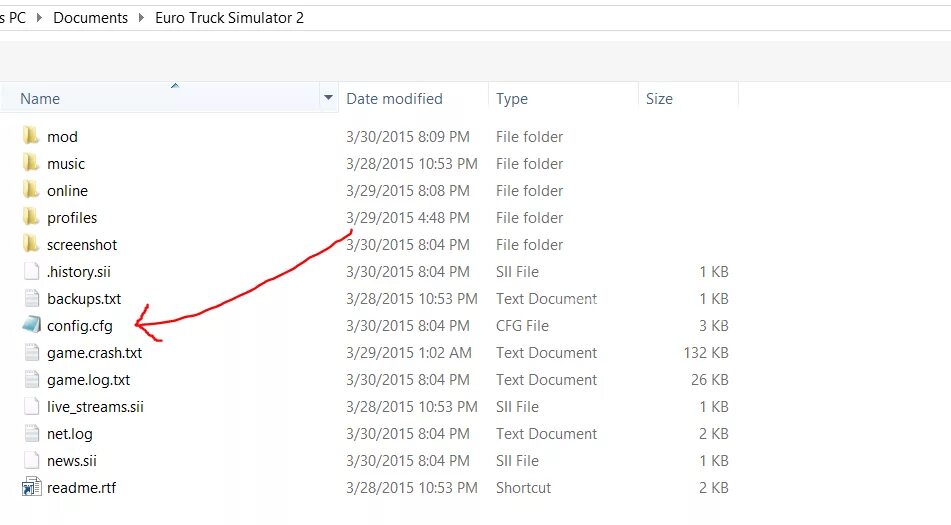Select the file named config.cfg
This screenshot has width=951, height=525.
tap(79, 326)
